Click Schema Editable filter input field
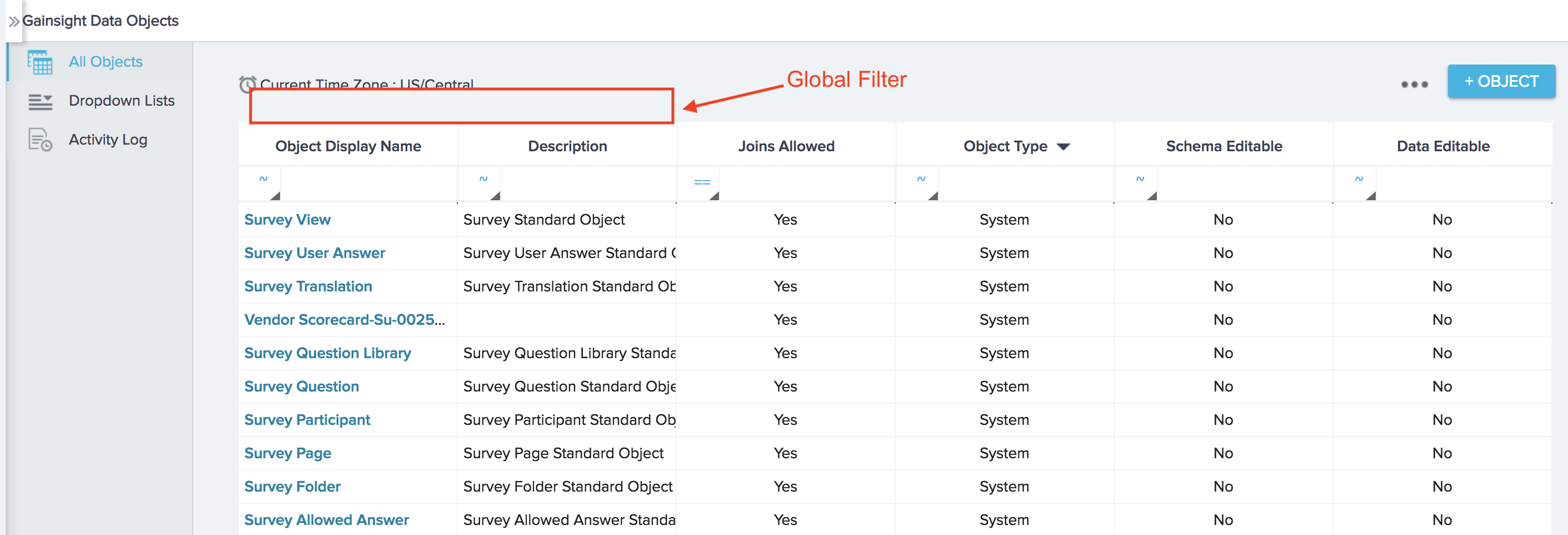1568x535 pixels. click(1245, 184)
